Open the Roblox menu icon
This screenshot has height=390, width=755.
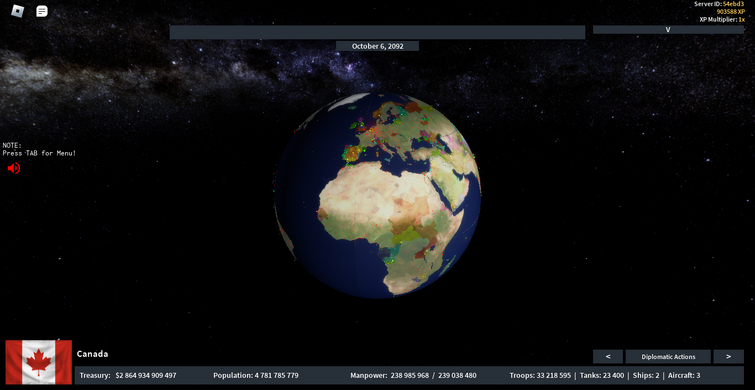click(x=17, y=11)
